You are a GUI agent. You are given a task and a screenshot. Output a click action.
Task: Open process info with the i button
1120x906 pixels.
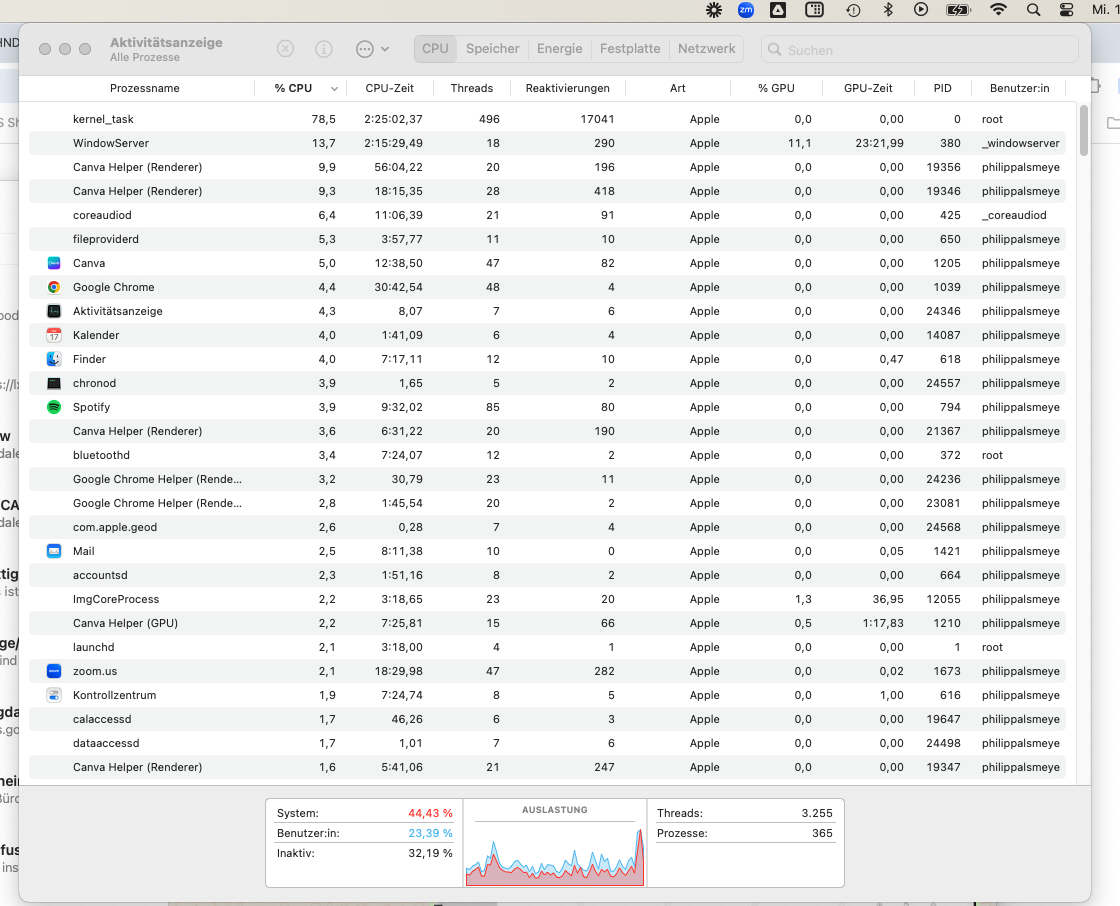point(324,49)
